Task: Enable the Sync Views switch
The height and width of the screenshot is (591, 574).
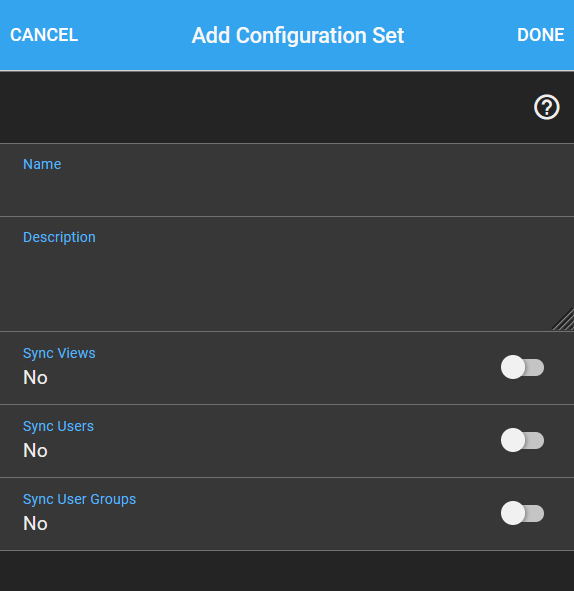Action: 522,367
